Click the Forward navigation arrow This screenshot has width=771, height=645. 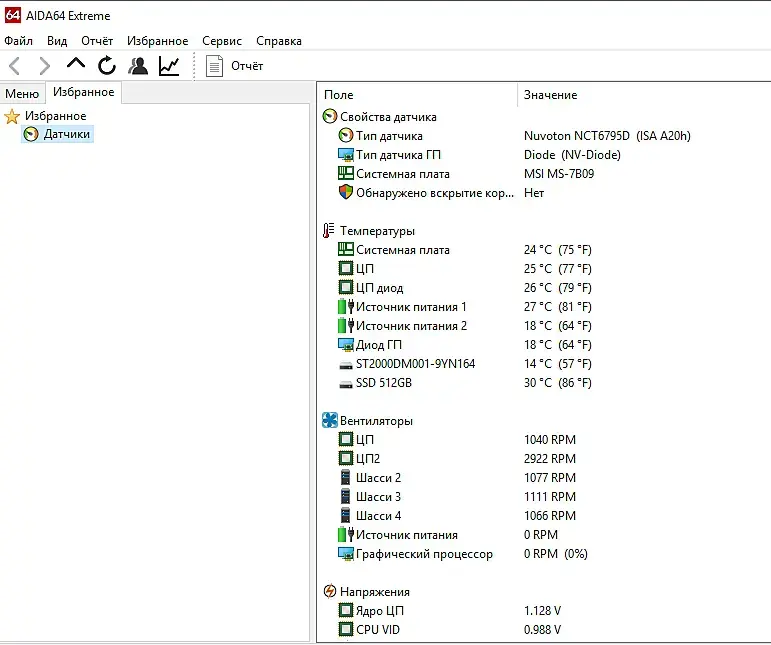pos(45,66)
